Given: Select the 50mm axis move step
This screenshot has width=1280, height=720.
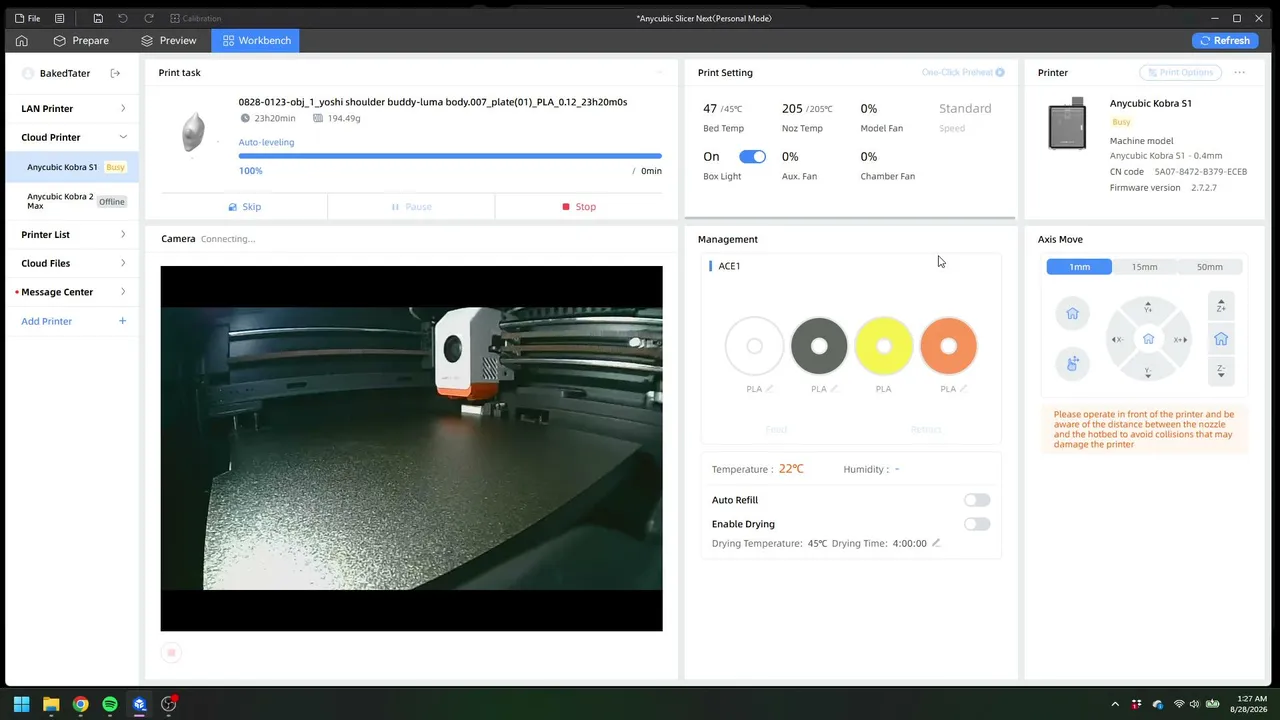Looking at the screenshot, I should [x=1209, y=267].
